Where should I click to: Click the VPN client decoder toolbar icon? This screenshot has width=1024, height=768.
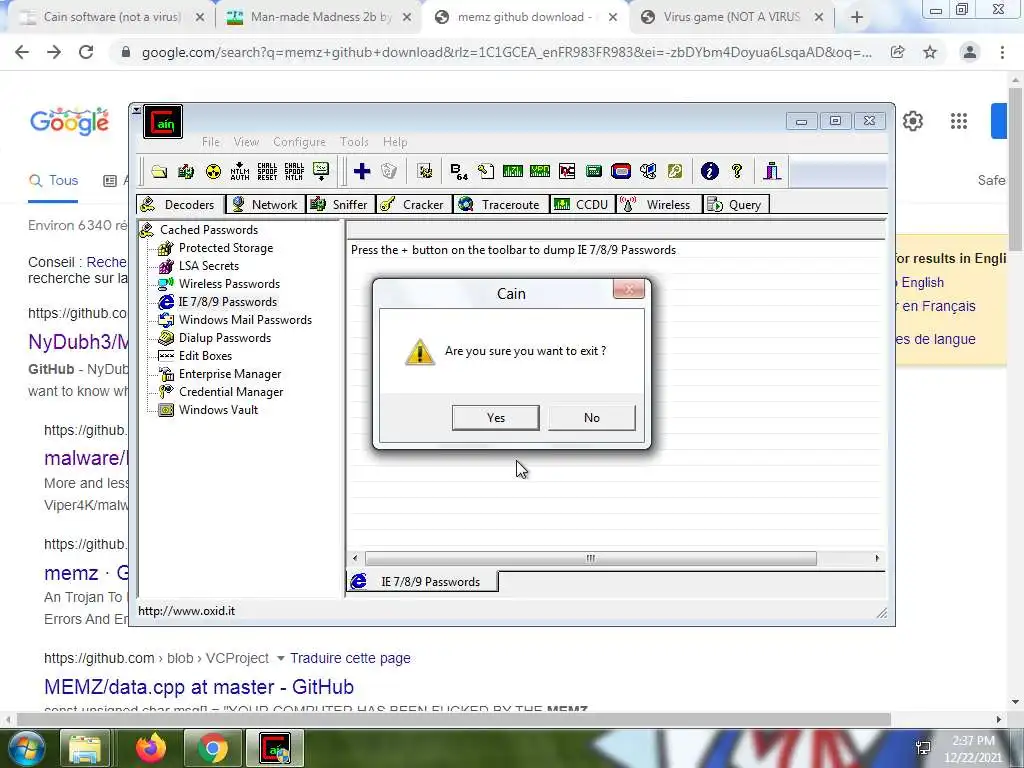[x=539, y=171]
